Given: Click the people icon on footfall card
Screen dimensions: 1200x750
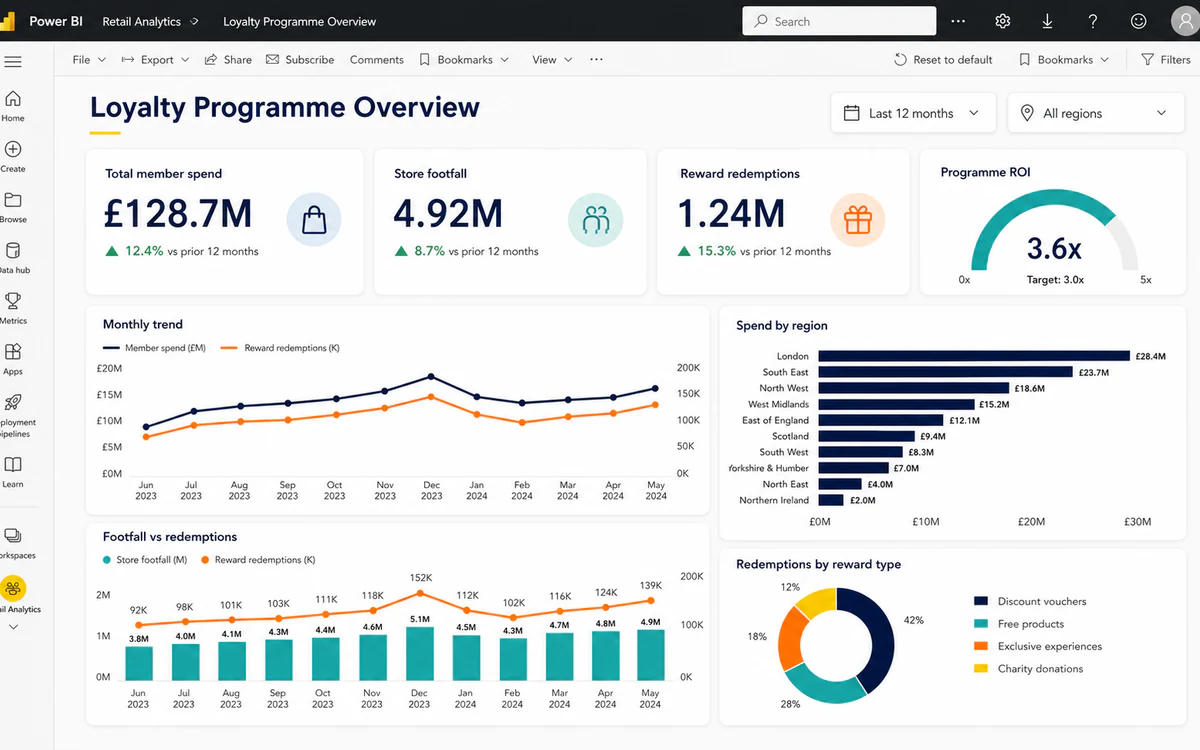Looking at the screenshot, I should [x=596, y=220].
